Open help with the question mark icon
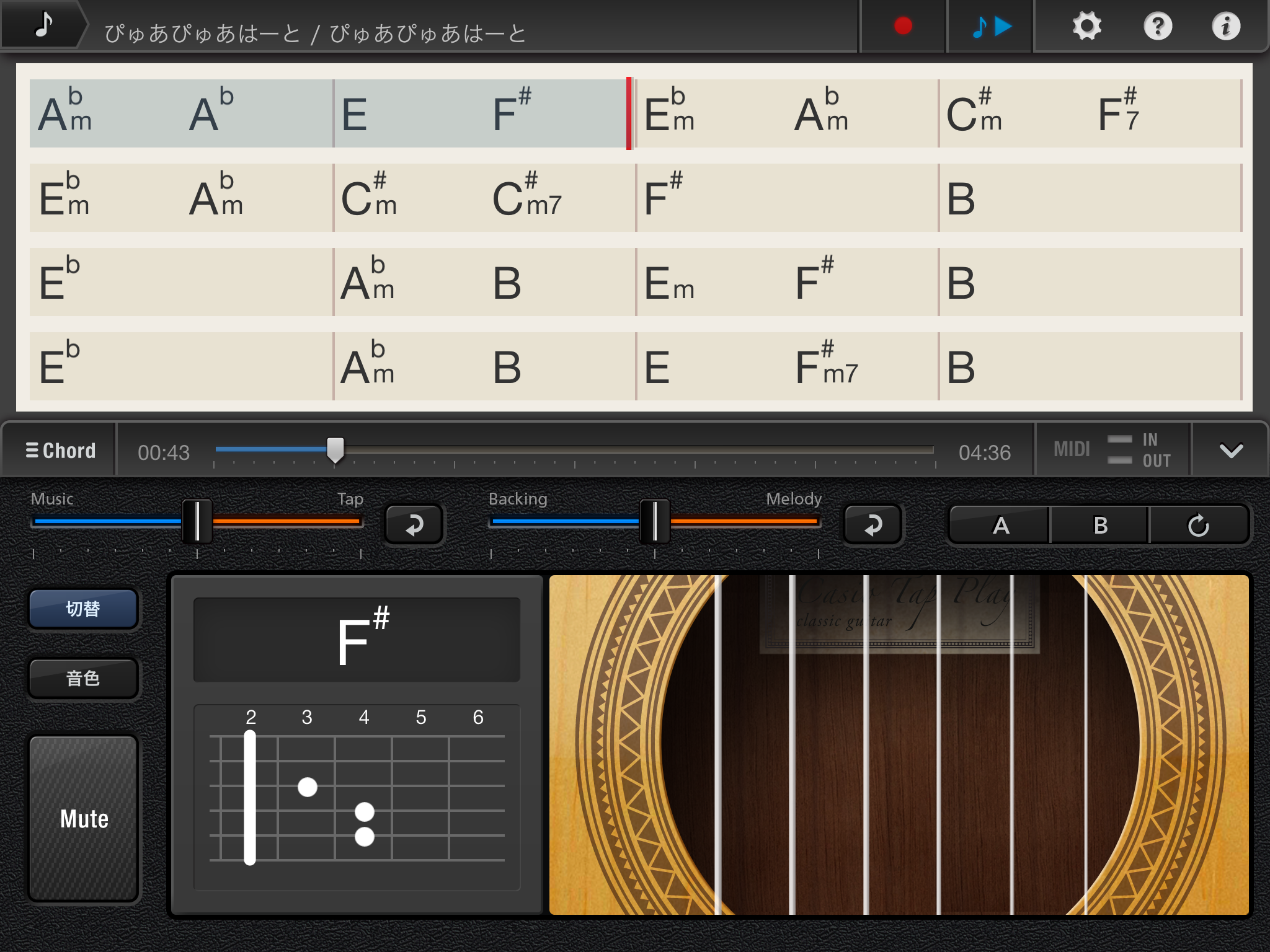1270x952 pixels. 1158,26
